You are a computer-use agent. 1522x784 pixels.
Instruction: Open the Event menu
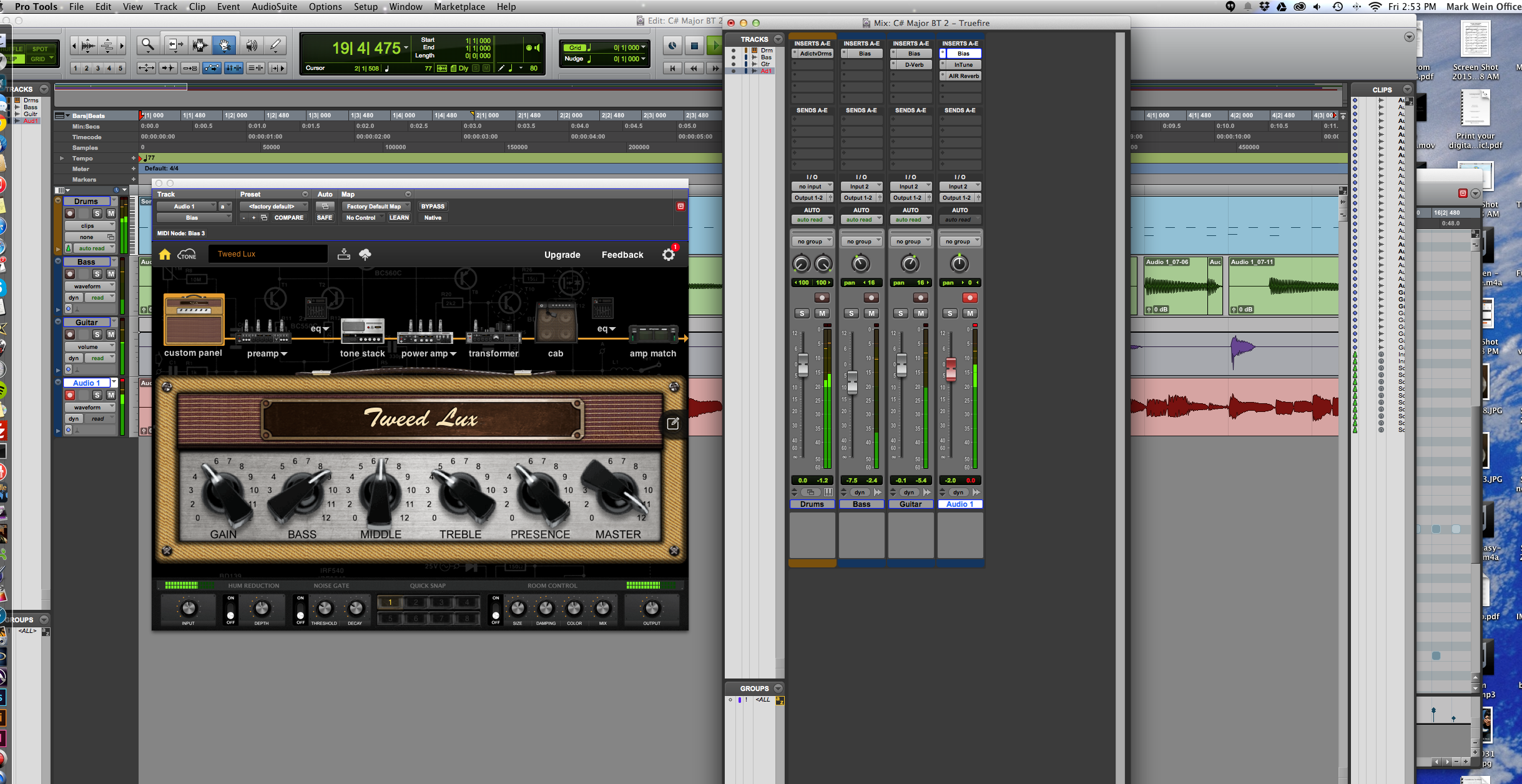click(228, 7)
